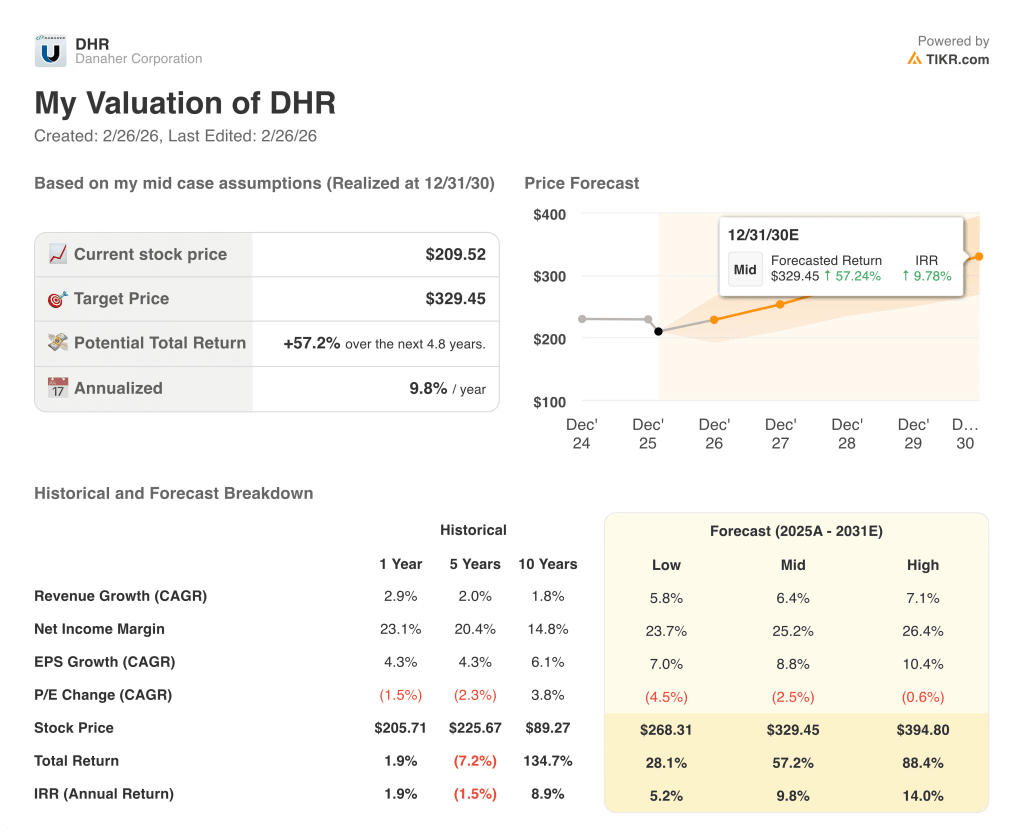This screenshot has width=1024, height=832.
Task: Click the TIKR flame logo
Action: [913, 59]
